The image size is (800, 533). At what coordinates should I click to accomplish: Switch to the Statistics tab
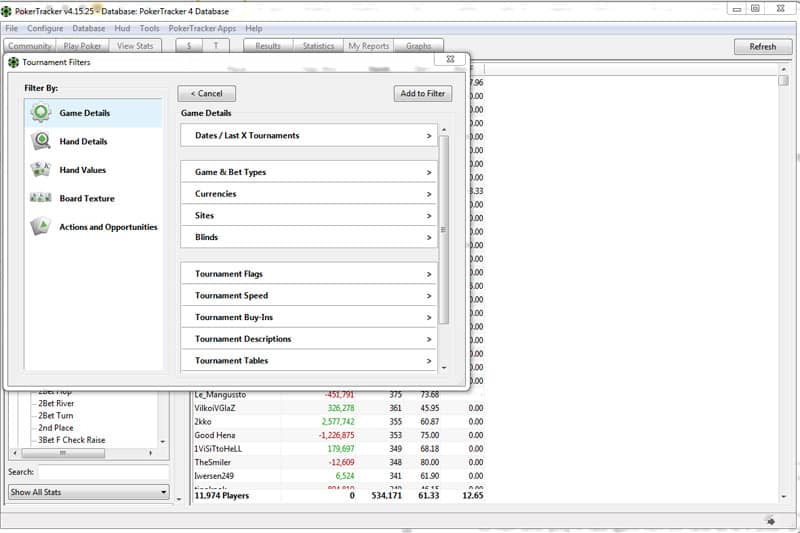pyautogui.click(x=318, y=46)
